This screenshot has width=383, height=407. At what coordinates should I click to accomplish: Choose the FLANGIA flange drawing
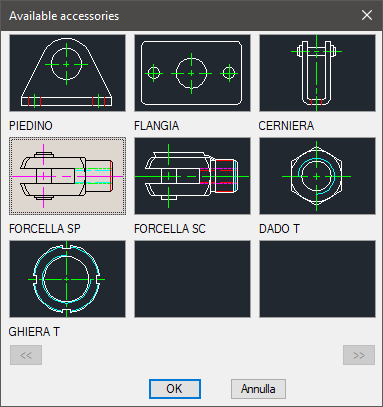(x=192, y=73)
